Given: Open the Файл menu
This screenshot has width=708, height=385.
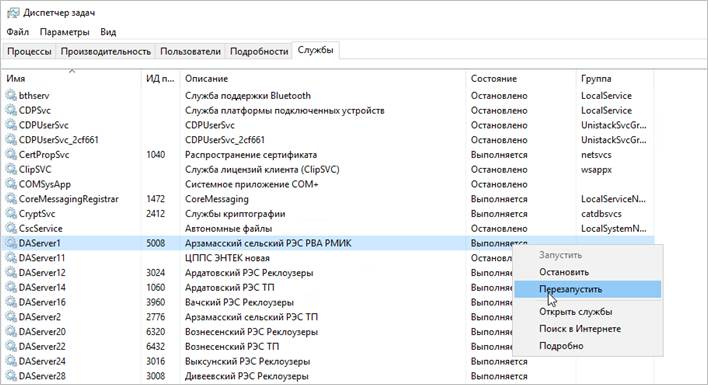Looking at the screenshot, I should coord(18,32).
